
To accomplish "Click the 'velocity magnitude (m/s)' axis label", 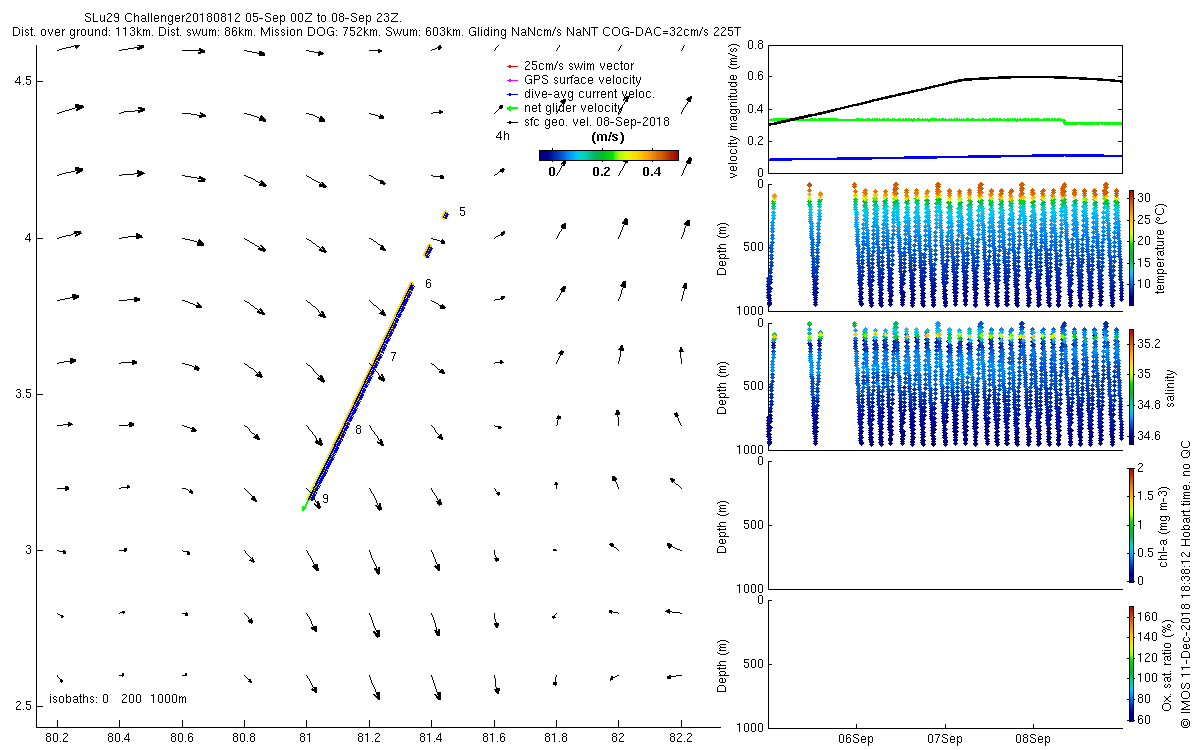I will (x=733, y=109).
